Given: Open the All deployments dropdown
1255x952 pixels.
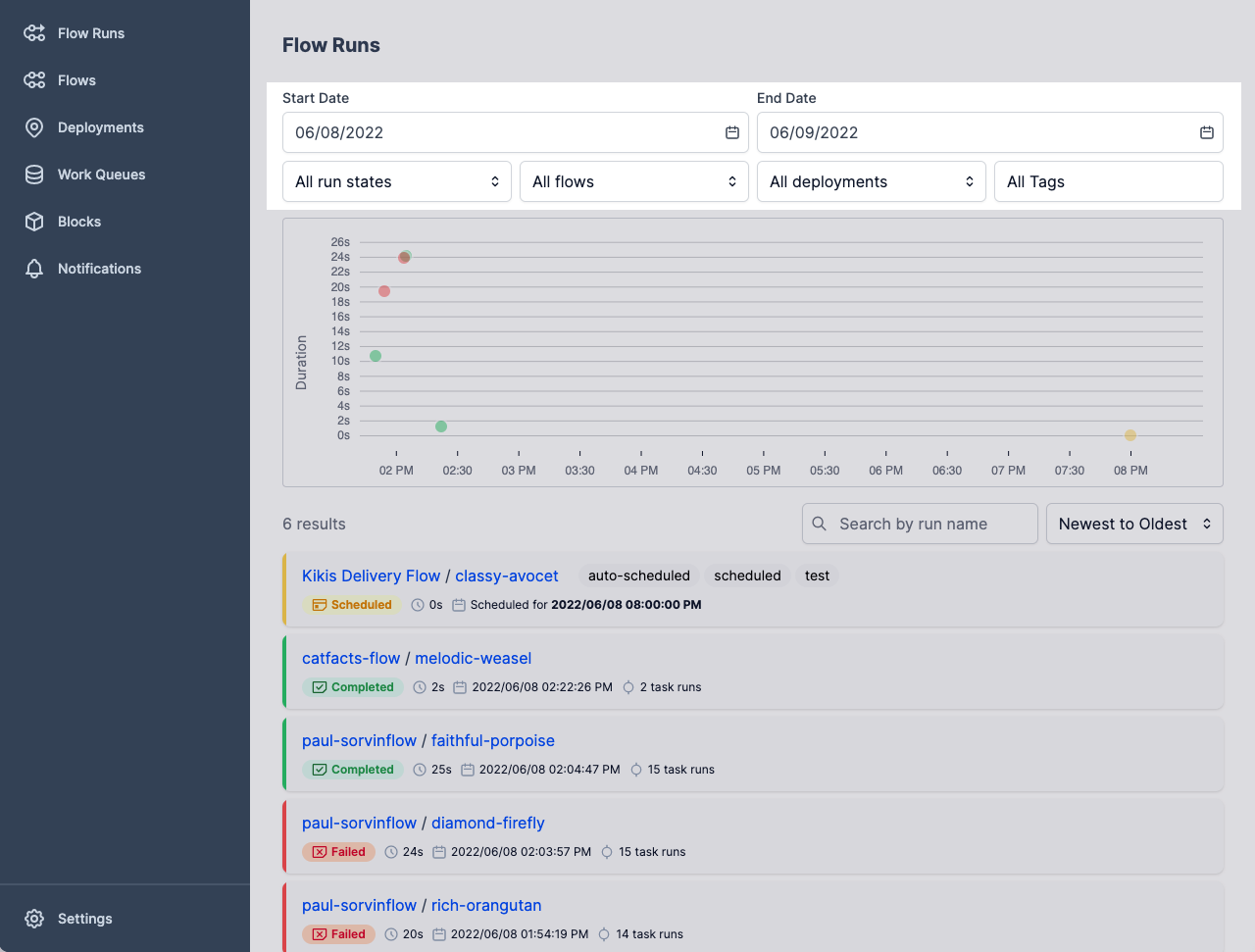Looking at the screenshot, I should [x=872, y=181].
